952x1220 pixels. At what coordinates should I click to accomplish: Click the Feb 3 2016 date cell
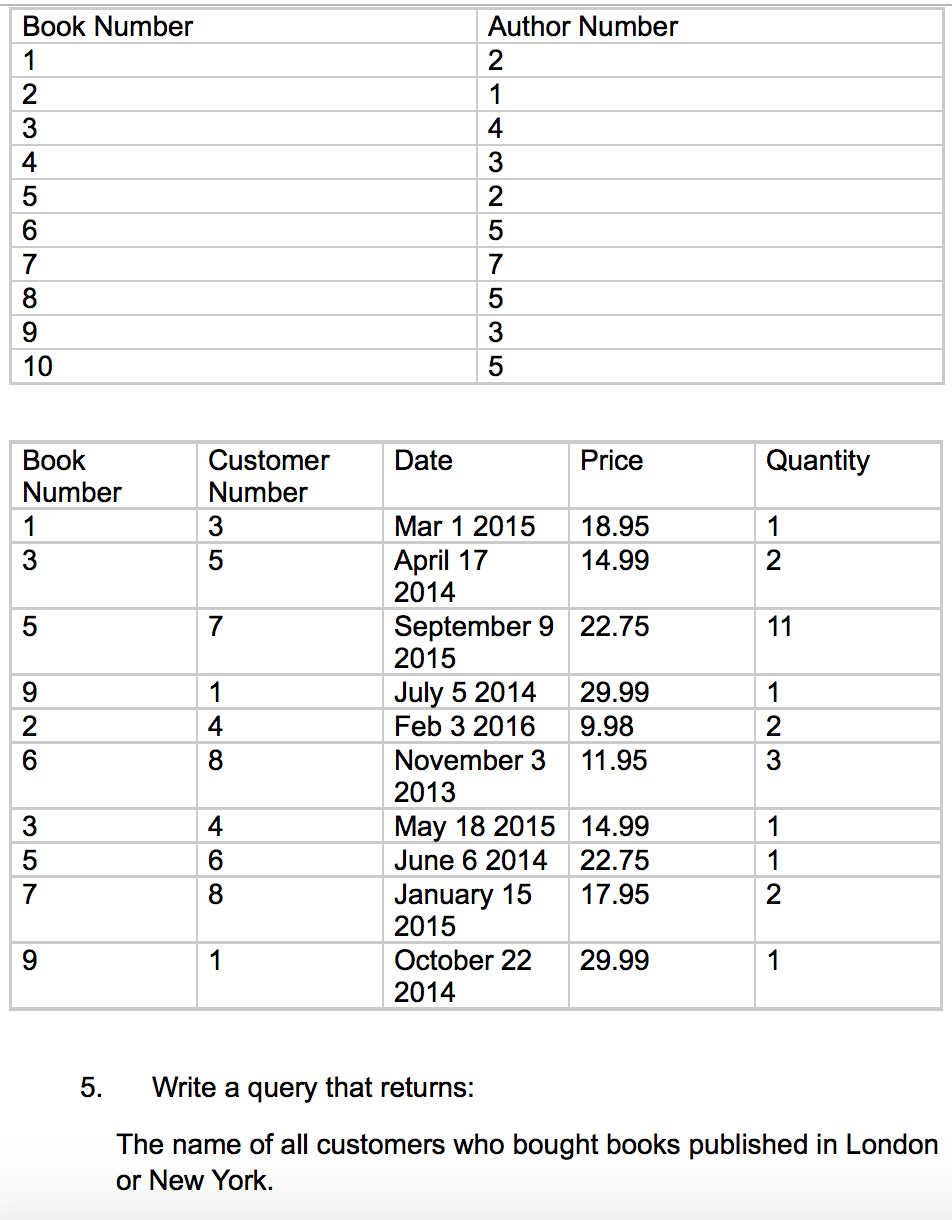(x=464, y=726)
